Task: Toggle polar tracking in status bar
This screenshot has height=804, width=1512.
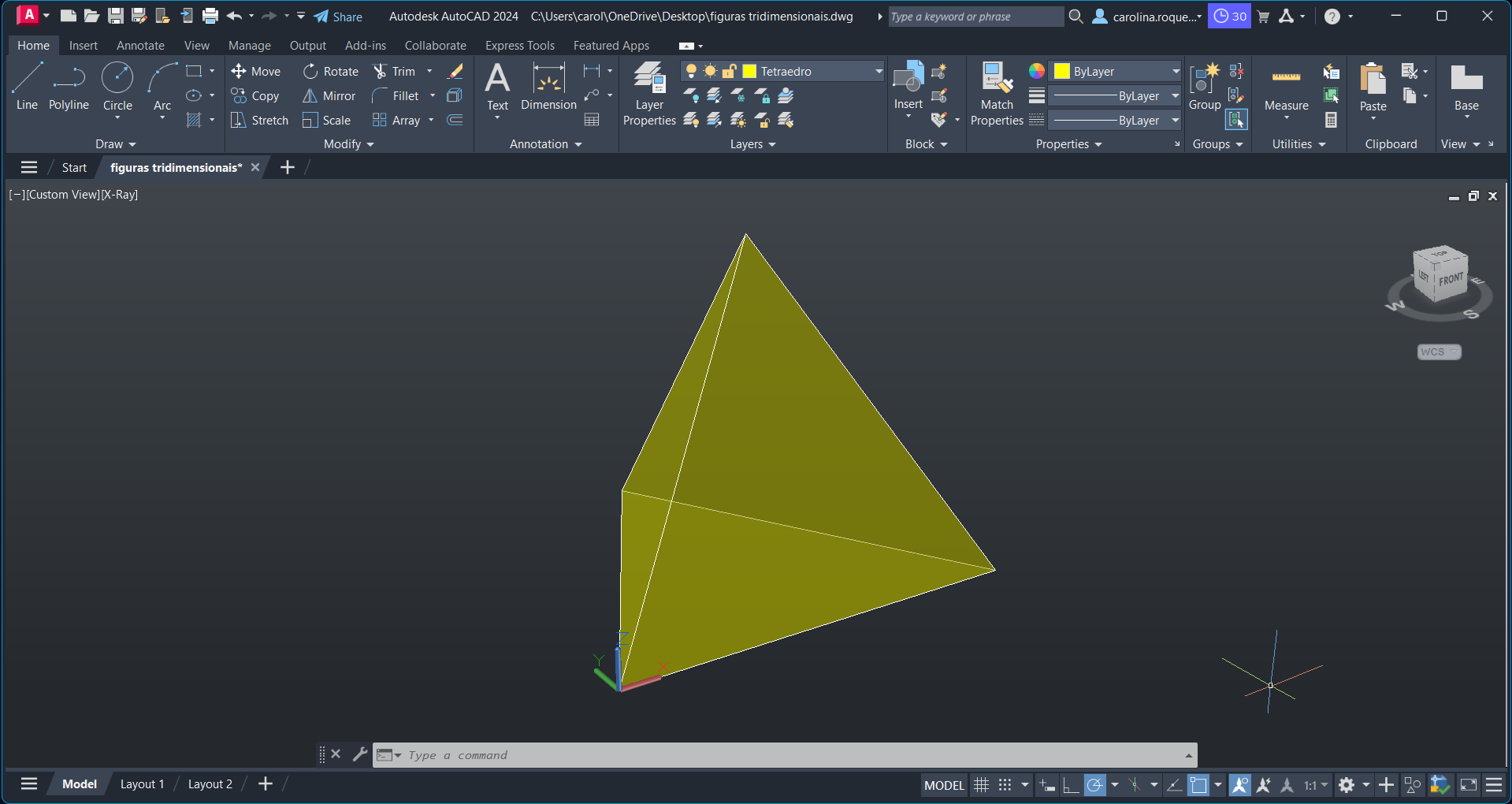Action: click(1094, 785)
